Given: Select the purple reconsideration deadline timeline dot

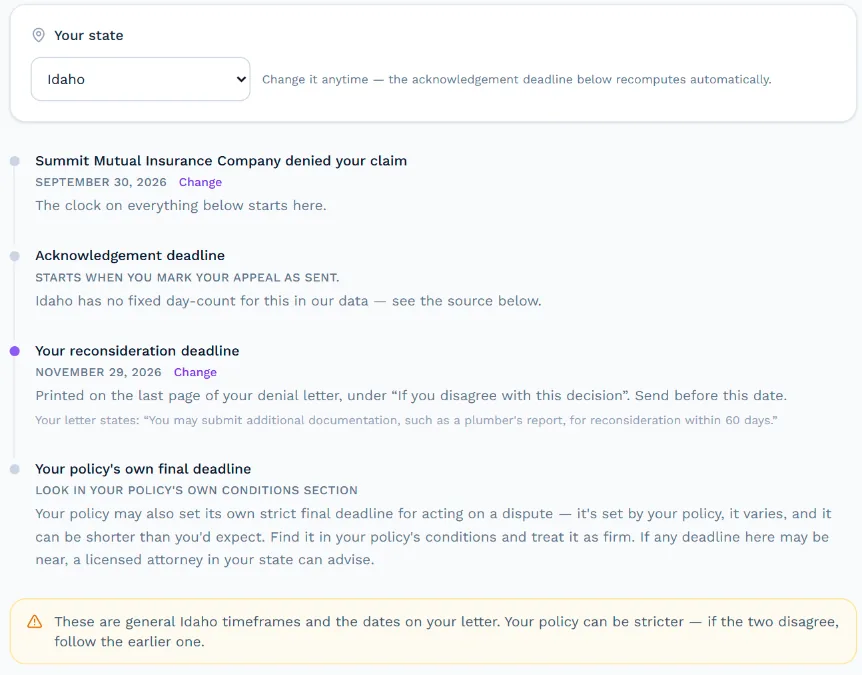Looking at the screenshot, I should 15,351.
